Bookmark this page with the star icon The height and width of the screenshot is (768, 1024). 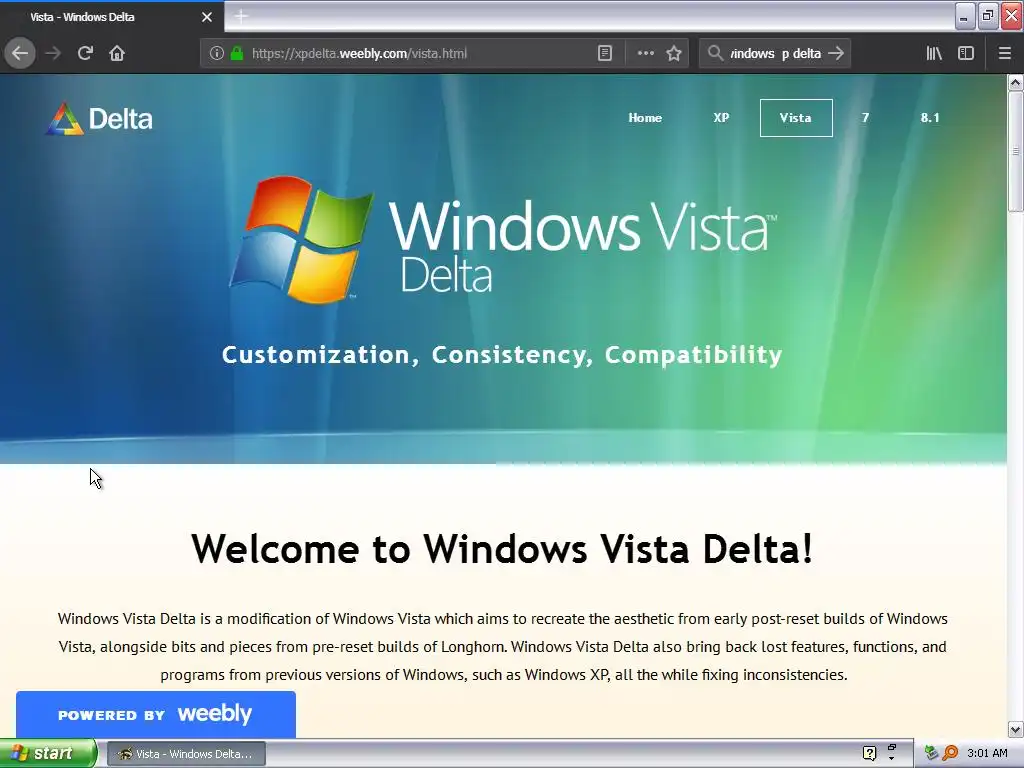click(x=674, y=53)
